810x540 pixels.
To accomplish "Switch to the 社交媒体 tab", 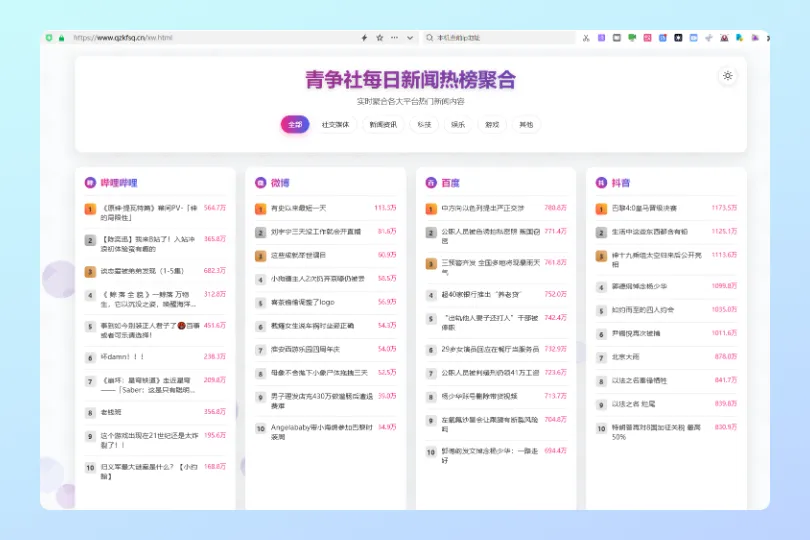I will tap(335, 125).
